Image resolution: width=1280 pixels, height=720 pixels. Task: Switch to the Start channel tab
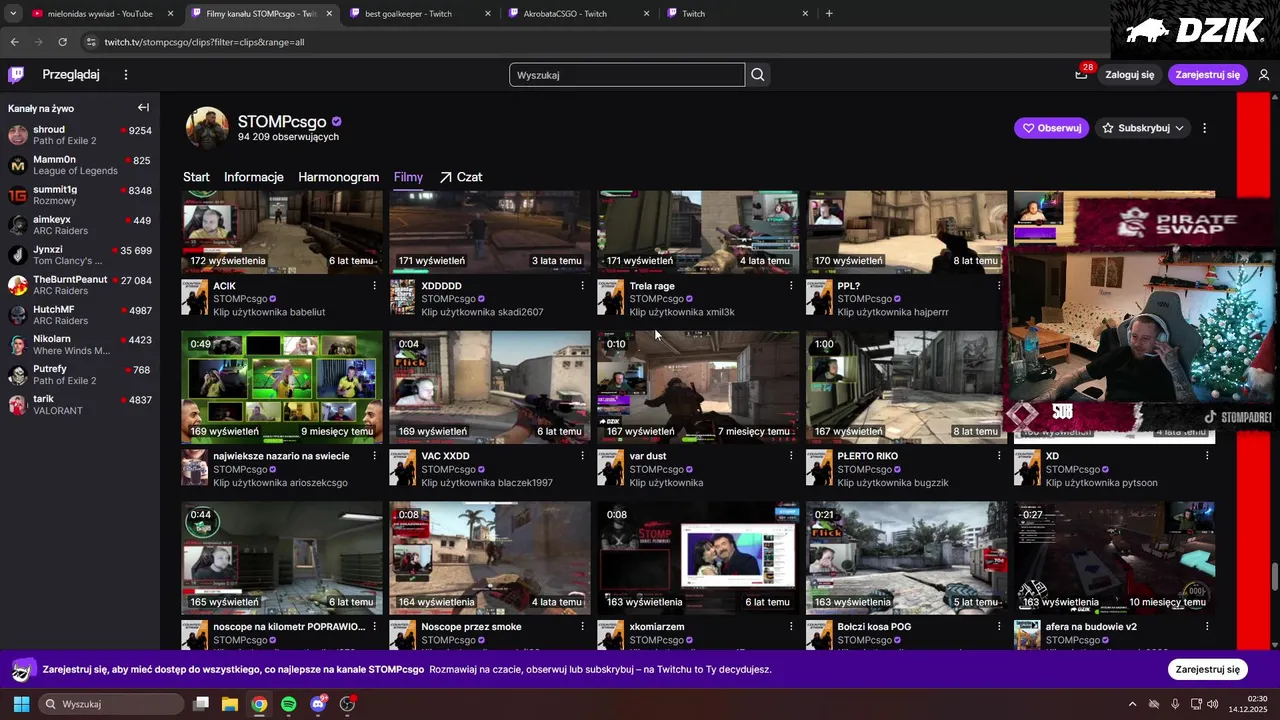tap(196, 177)
